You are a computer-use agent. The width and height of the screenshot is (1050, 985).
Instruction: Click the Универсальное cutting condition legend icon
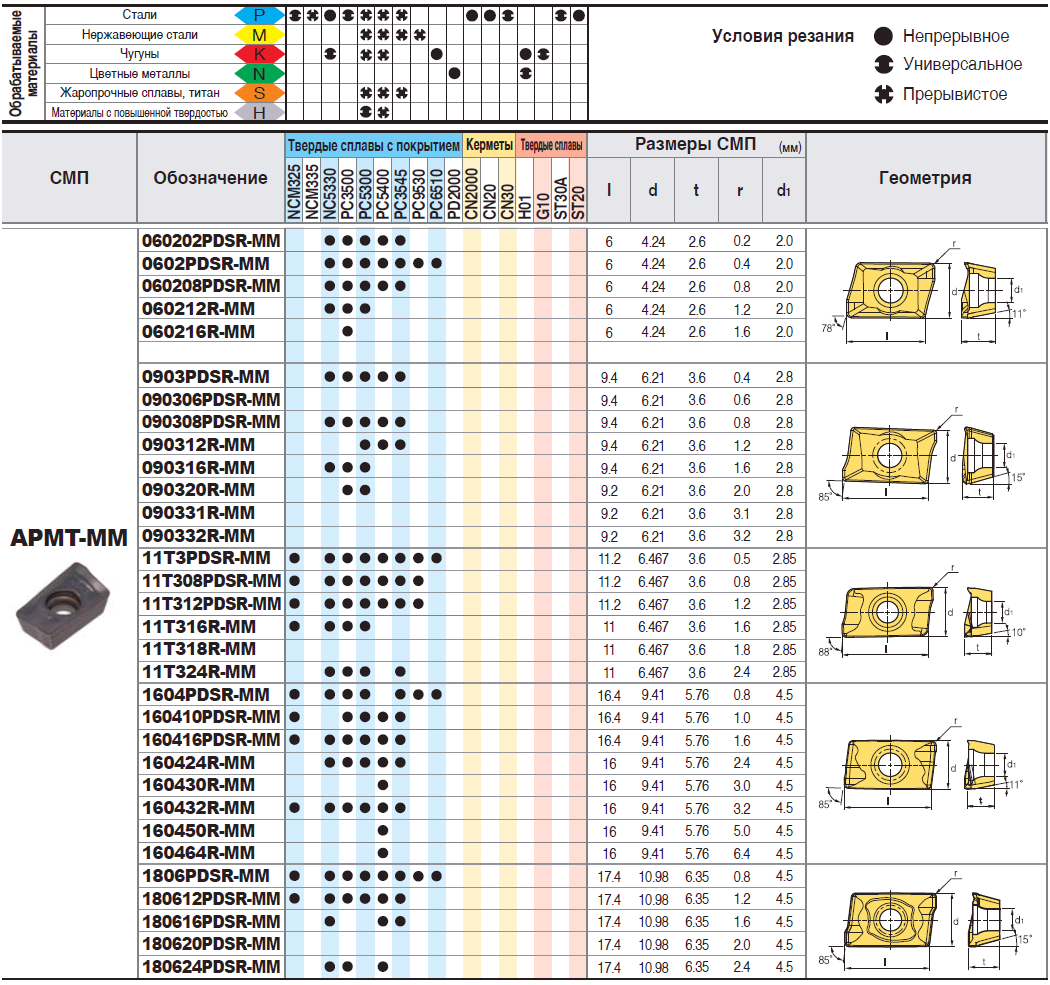883,65
